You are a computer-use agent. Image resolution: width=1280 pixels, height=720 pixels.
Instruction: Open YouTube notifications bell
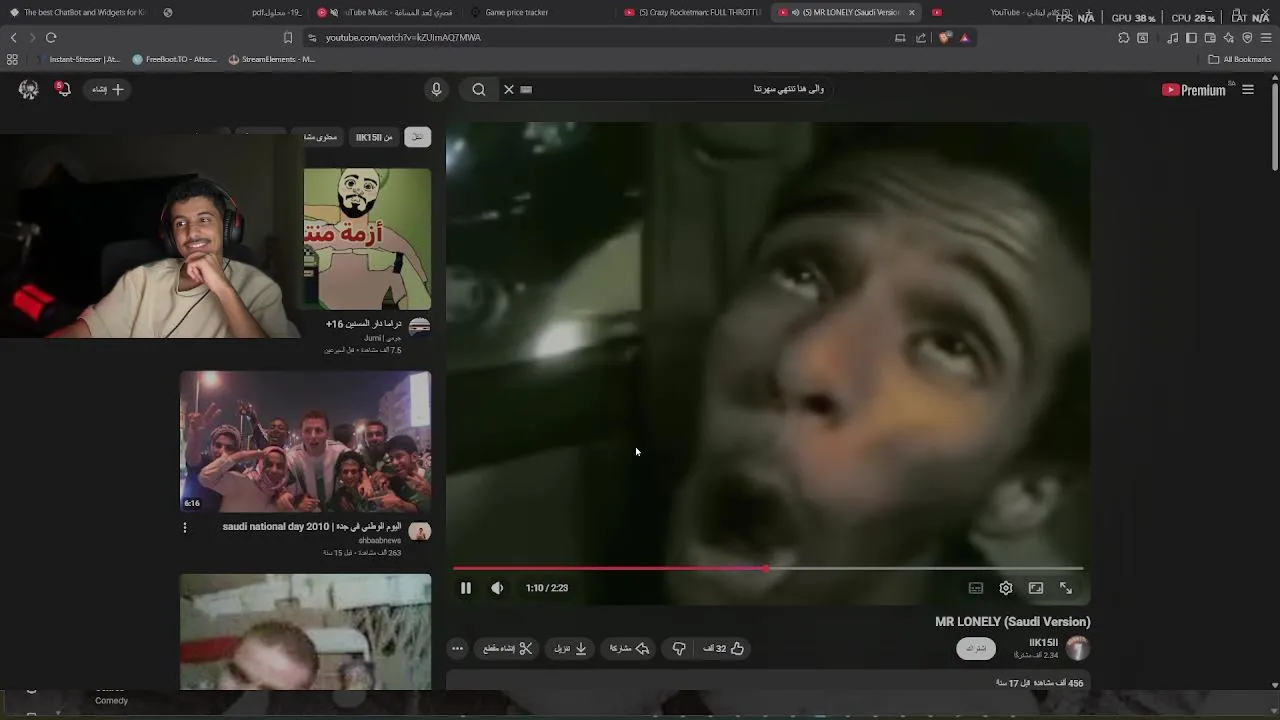(63, 89)
